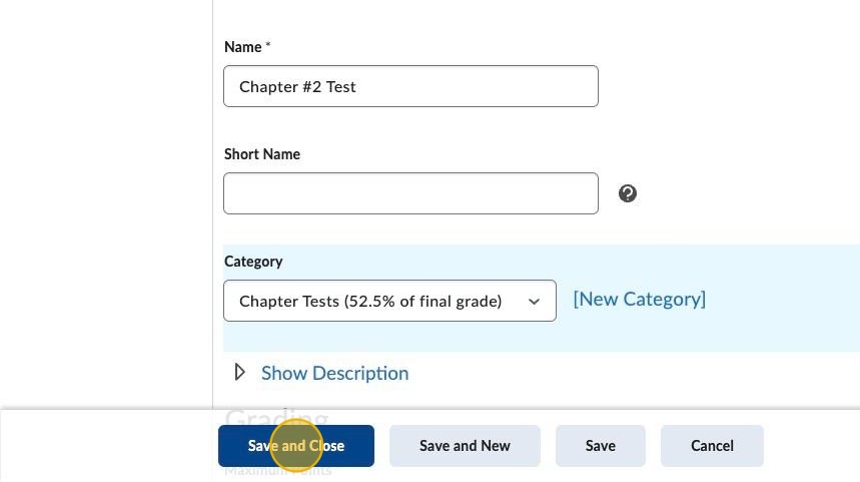Click the Show Description link text
This screenshot has height=482, width=860.
pos(334,373)
